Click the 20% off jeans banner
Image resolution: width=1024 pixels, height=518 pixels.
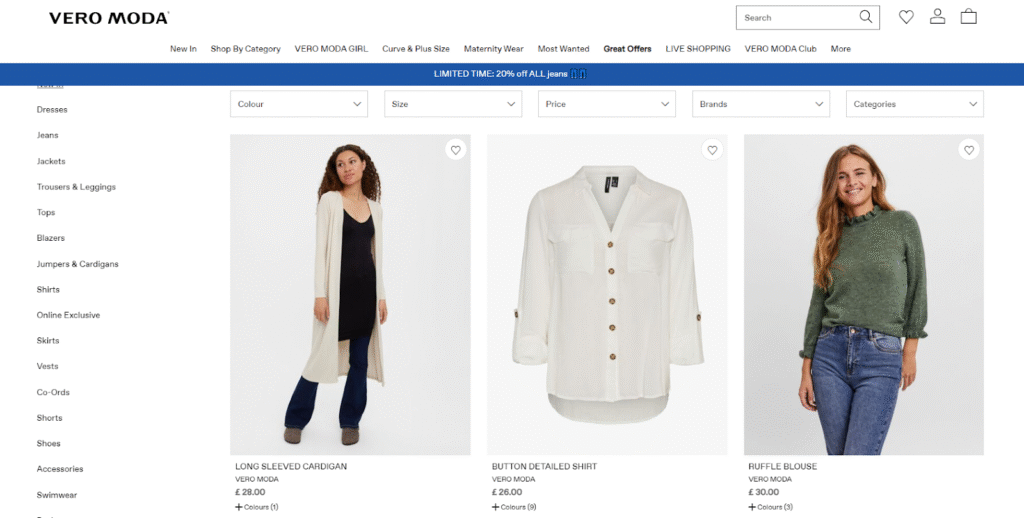512,74
